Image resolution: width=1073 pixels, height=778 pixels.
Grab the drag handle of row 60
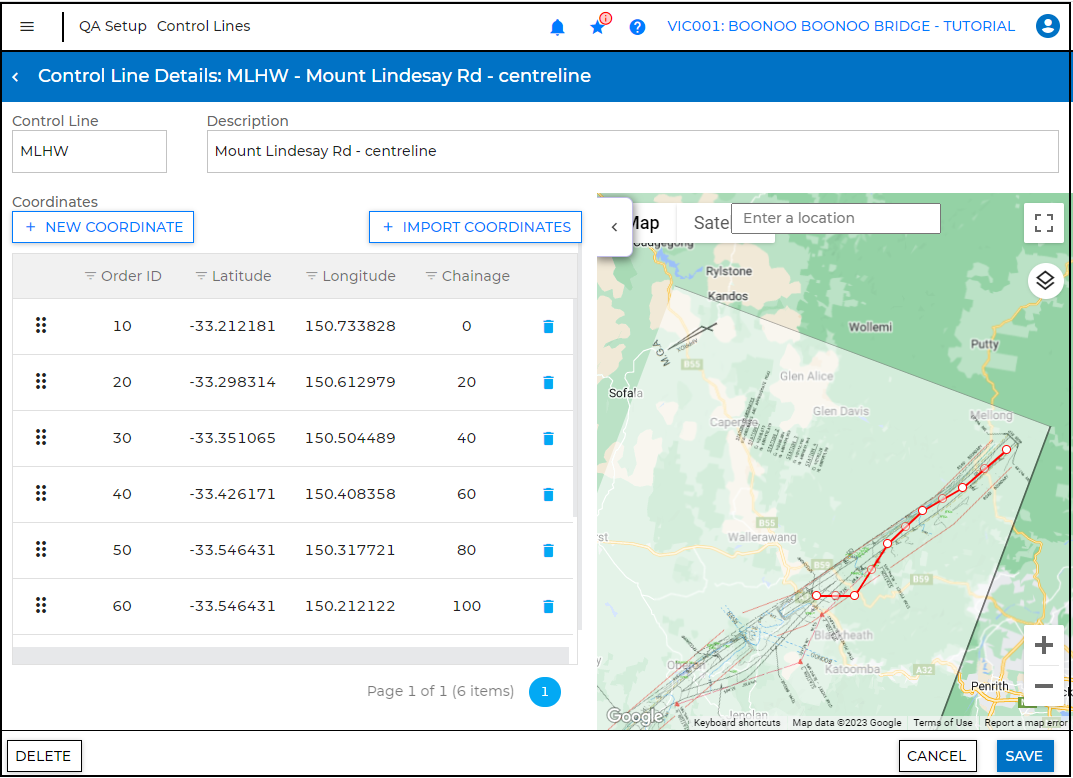click(41, 606)
